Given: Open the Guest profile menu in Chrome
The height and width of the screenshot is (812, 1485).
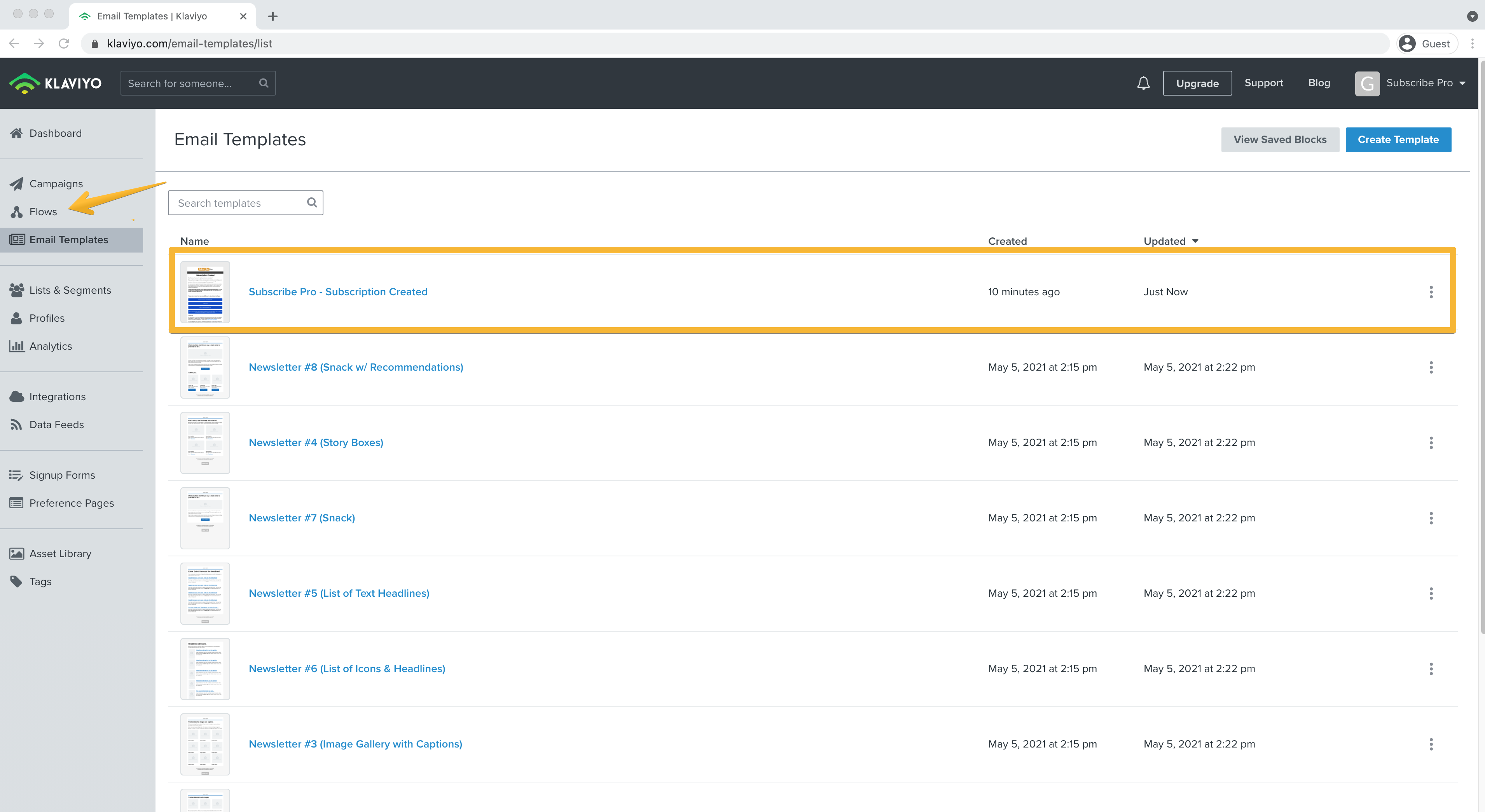Looking at the screenshot, I should (x=1427, y=43).
